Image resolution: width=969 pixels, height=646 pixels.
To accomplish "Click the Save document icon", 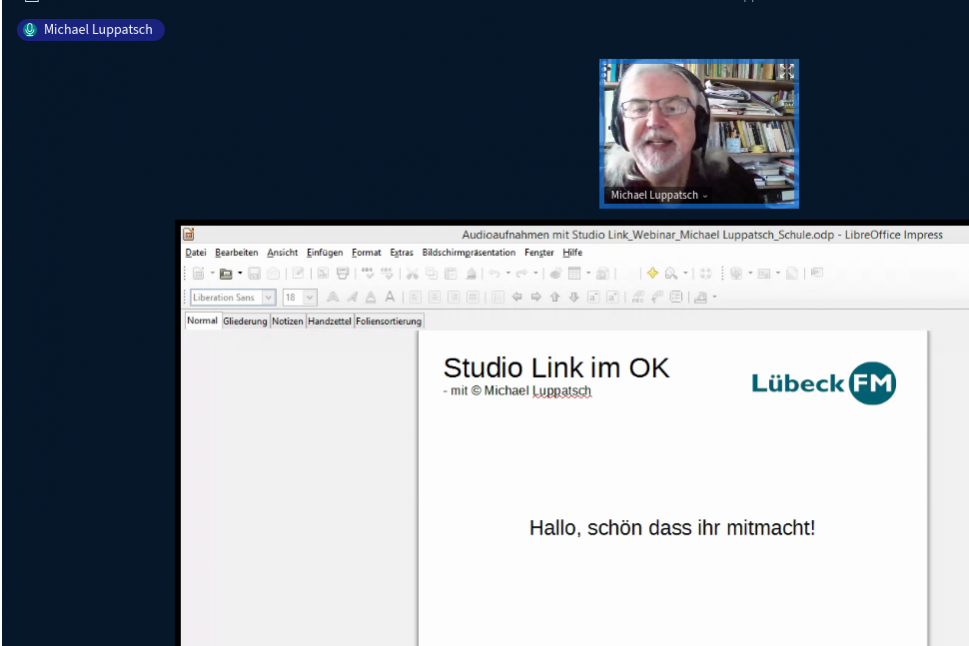I will click(254, 273).
